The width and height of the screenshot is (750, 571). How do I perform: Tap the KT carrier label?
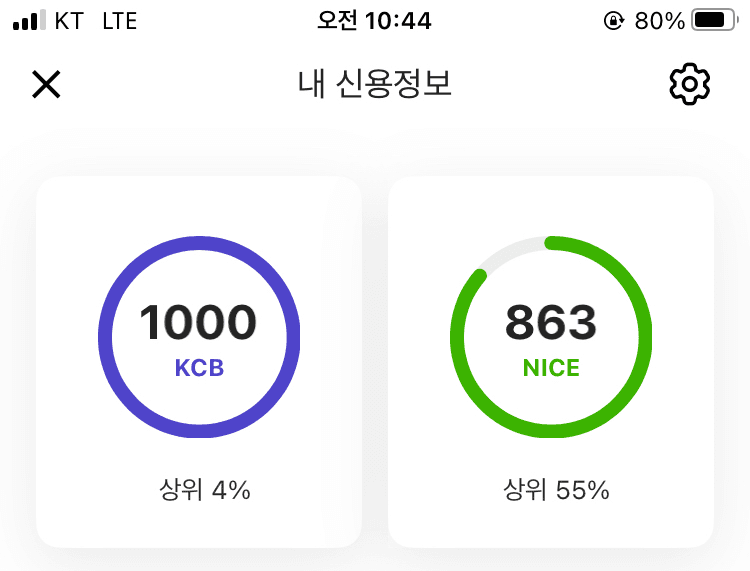pos(69,20)
